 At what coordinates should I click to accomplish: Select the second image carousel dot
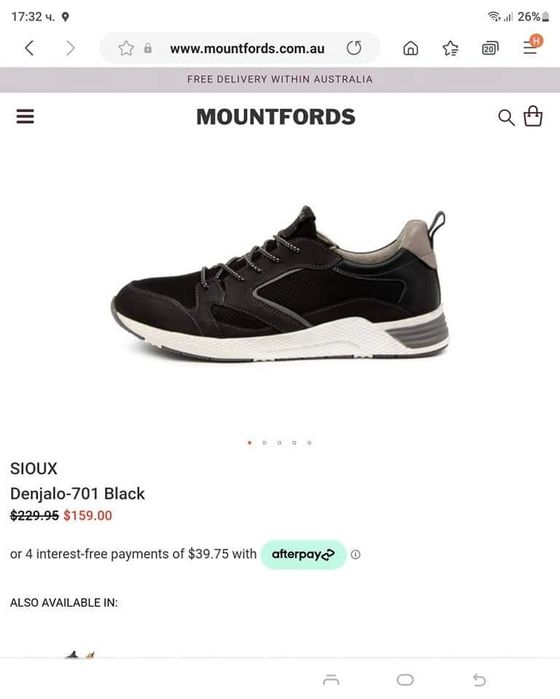coord(264,443)
